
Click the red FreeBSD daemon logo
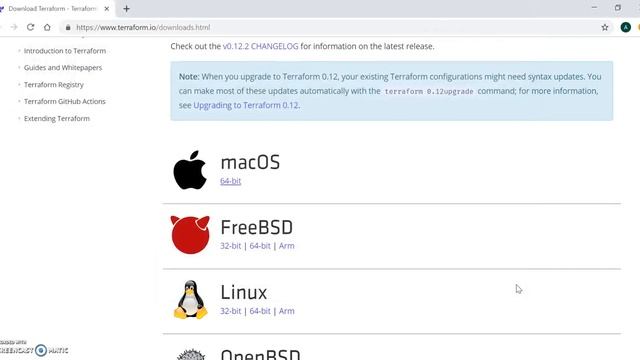[190, 235]
